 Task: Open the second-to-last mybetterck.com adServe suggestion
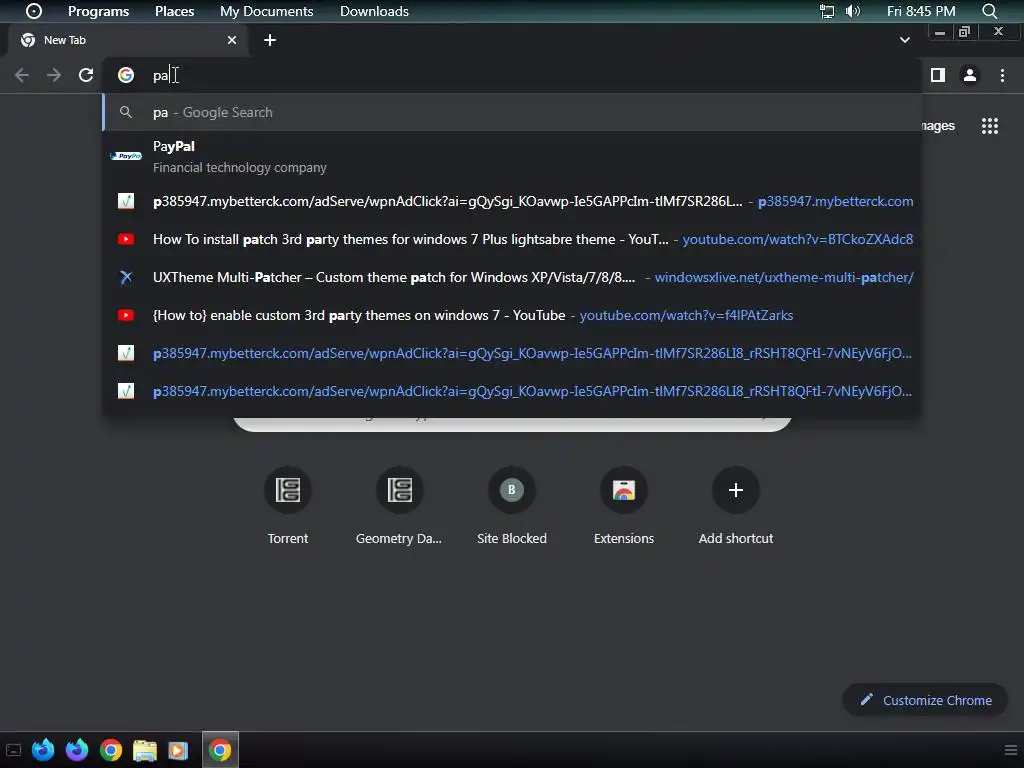[x=512, y=353]
